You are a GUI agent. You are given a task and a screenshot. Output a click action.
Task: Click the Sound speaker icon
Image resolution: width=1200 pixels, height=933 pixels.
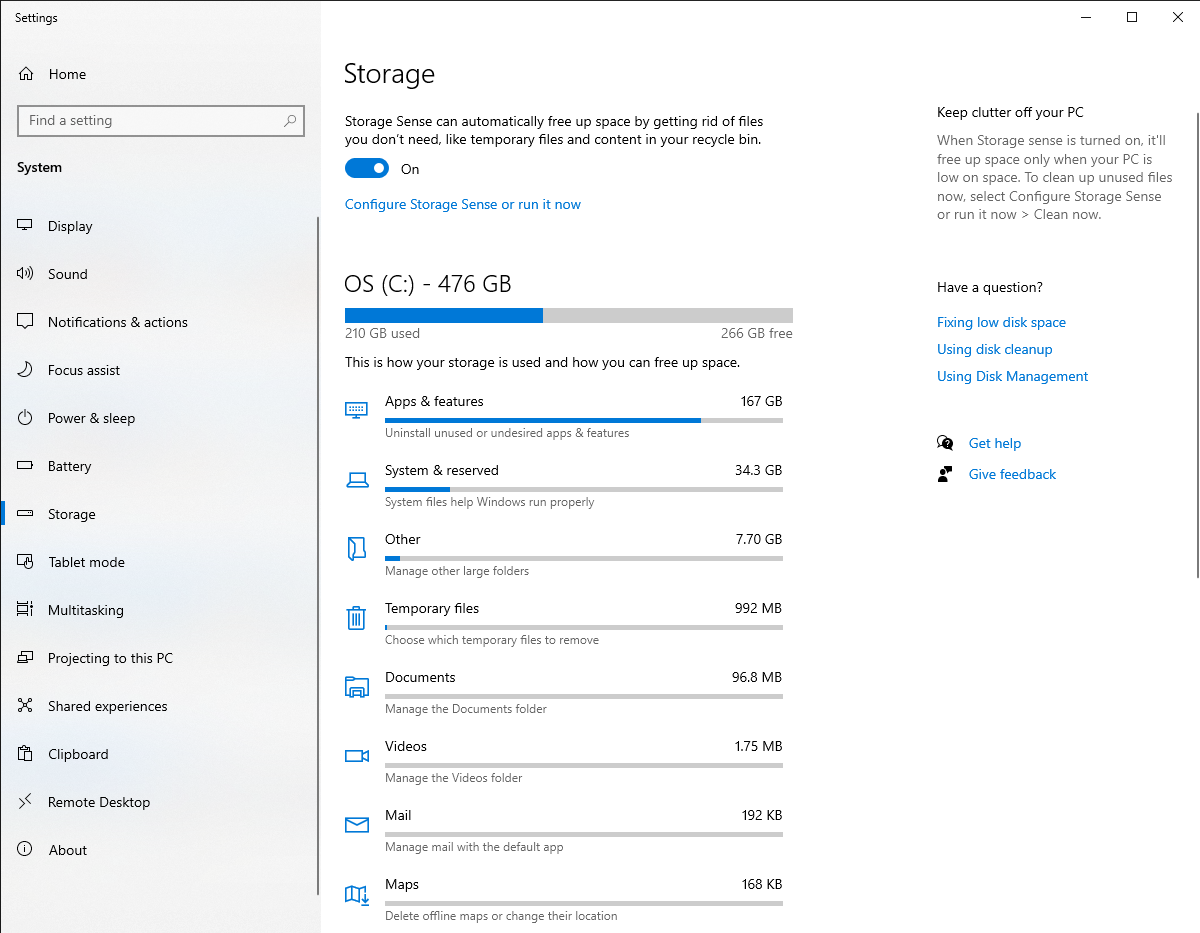click(x=26, y=274)
